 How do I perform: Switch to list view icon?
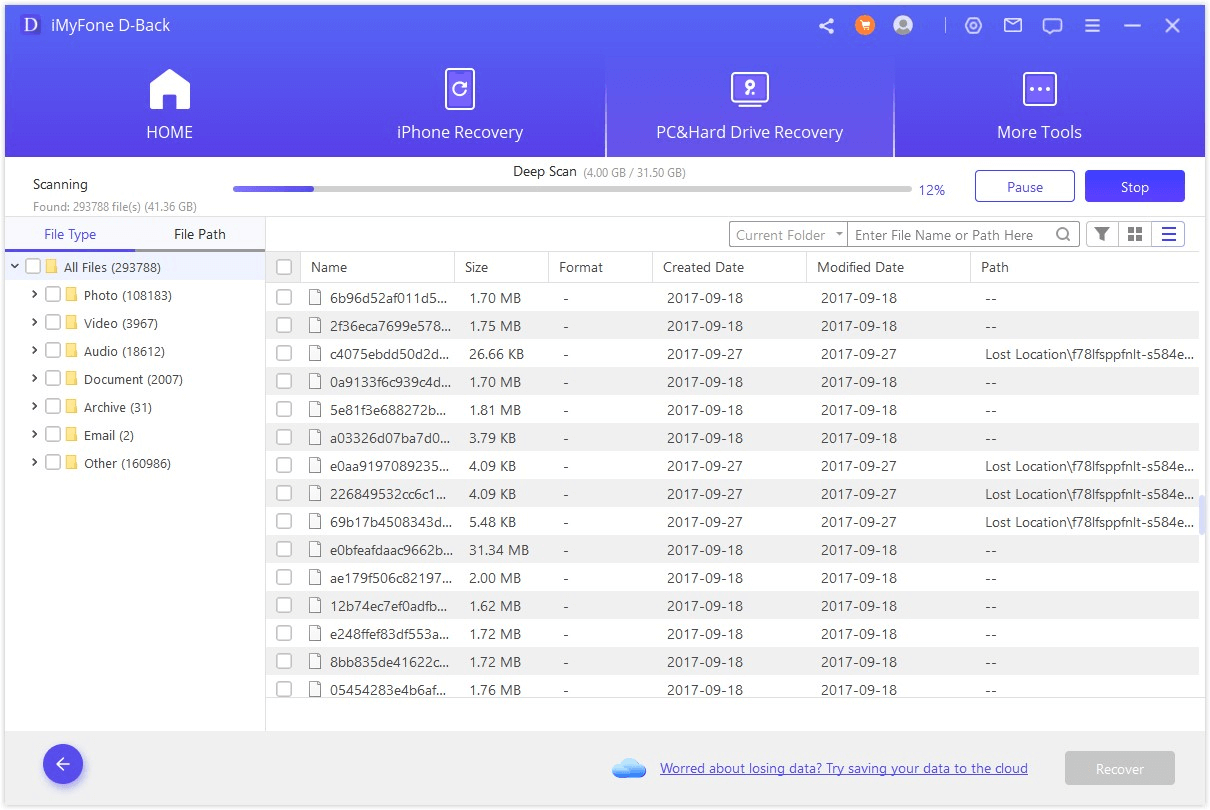point(1168,234)
